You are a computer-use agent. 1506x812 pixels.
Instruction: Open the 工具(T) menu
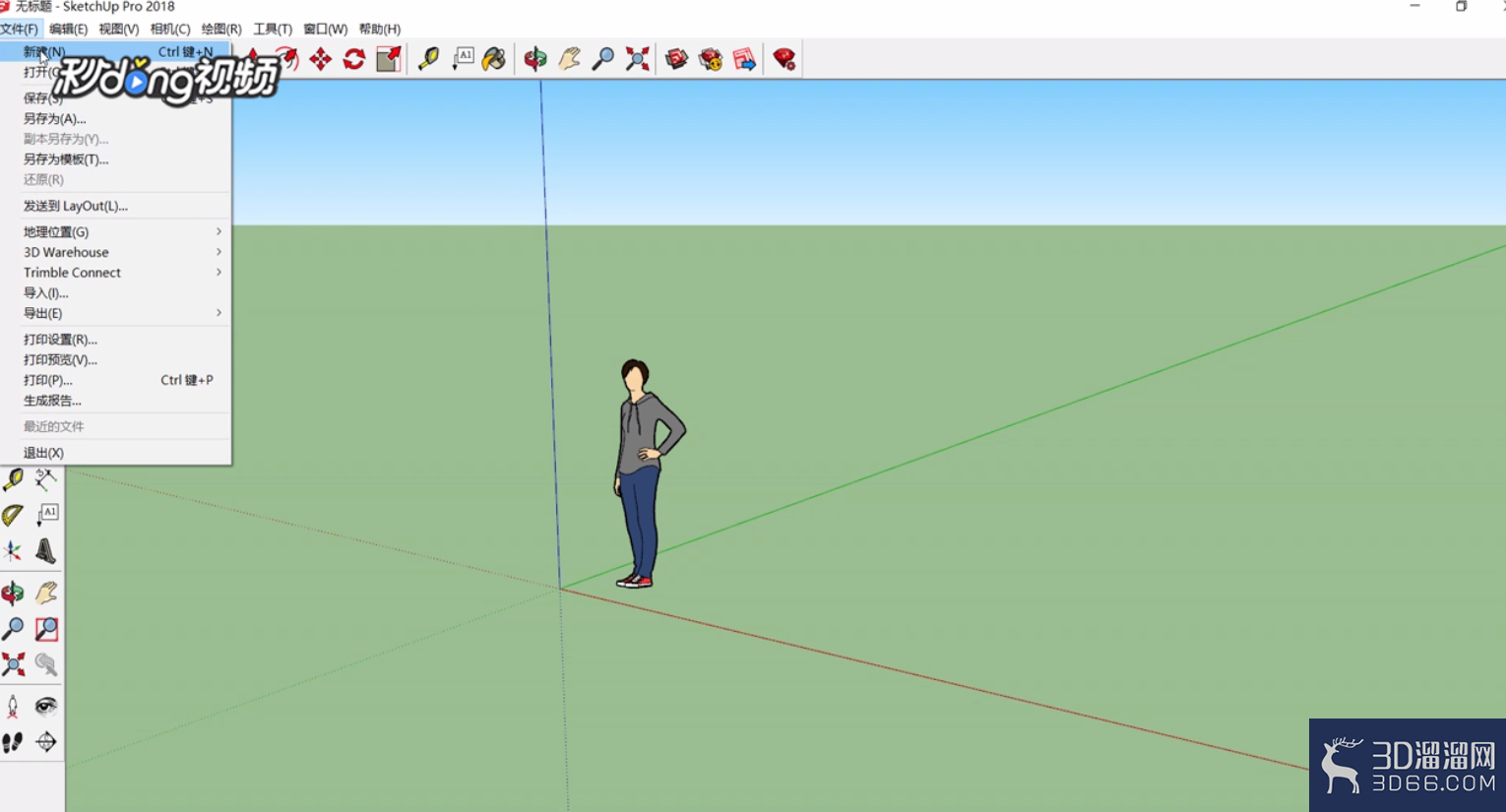tap(273, 30)
